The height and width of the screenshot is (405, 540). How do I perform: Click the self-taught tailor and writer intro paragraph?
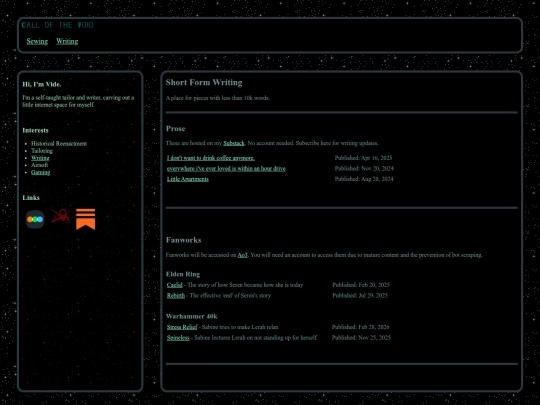tap(79, 102)
